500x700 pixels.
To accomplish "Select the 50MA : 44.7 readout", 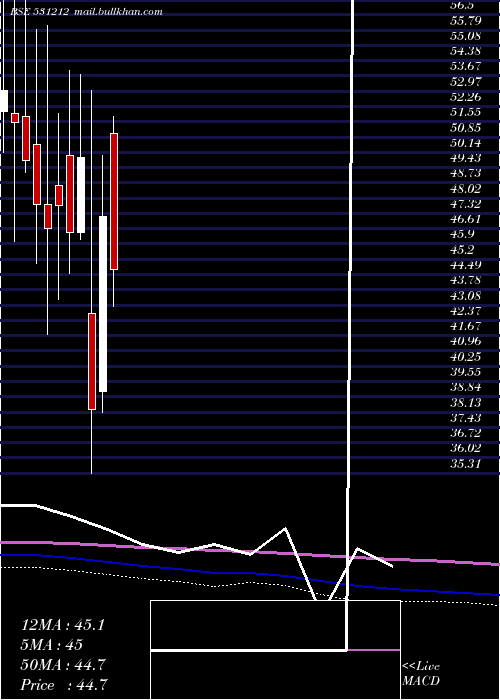I will pyautogui.click(x=63, y=665).
